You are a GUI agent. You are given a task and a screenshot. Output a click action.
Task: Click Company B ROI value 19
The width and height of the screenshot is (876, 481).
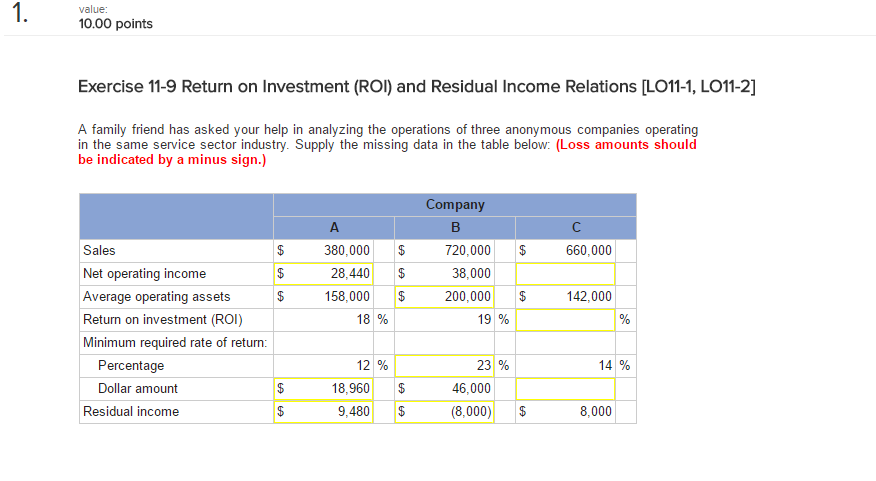(484, 320)
